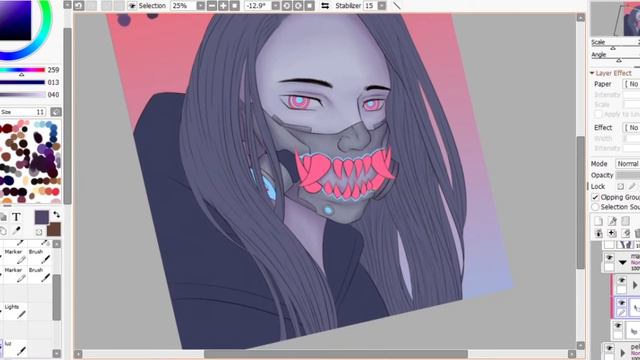Image resolution: width=640 pixels, height=360 pixels.
Task: Open the 25% zoom dropdown
Action: point(200,6)
